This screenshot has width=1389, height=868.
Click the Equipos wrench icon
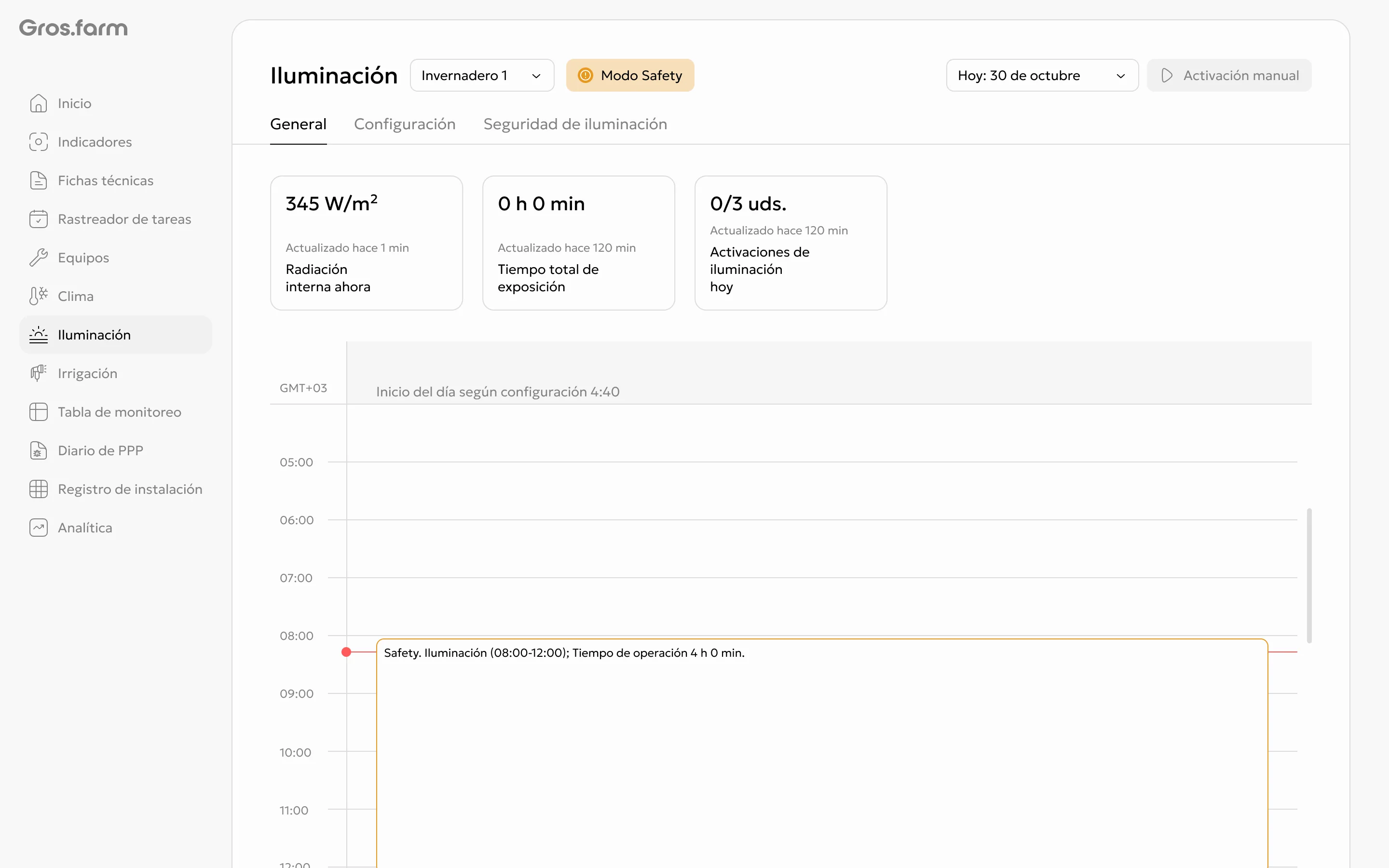click(39, 257)
